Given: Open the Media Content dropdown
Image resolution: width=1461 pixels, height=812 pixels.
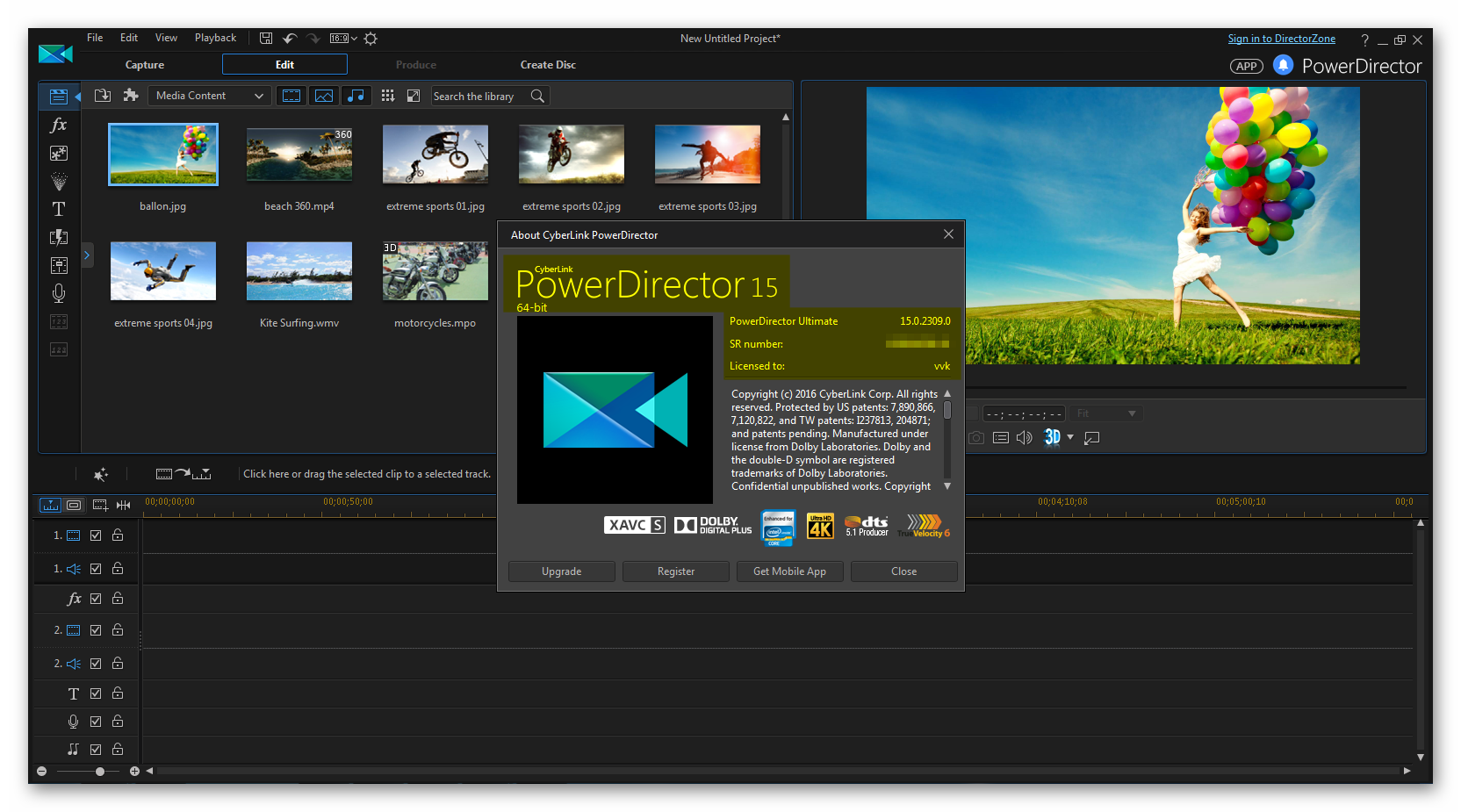Looking at the screenshot, I should (208, 96).
